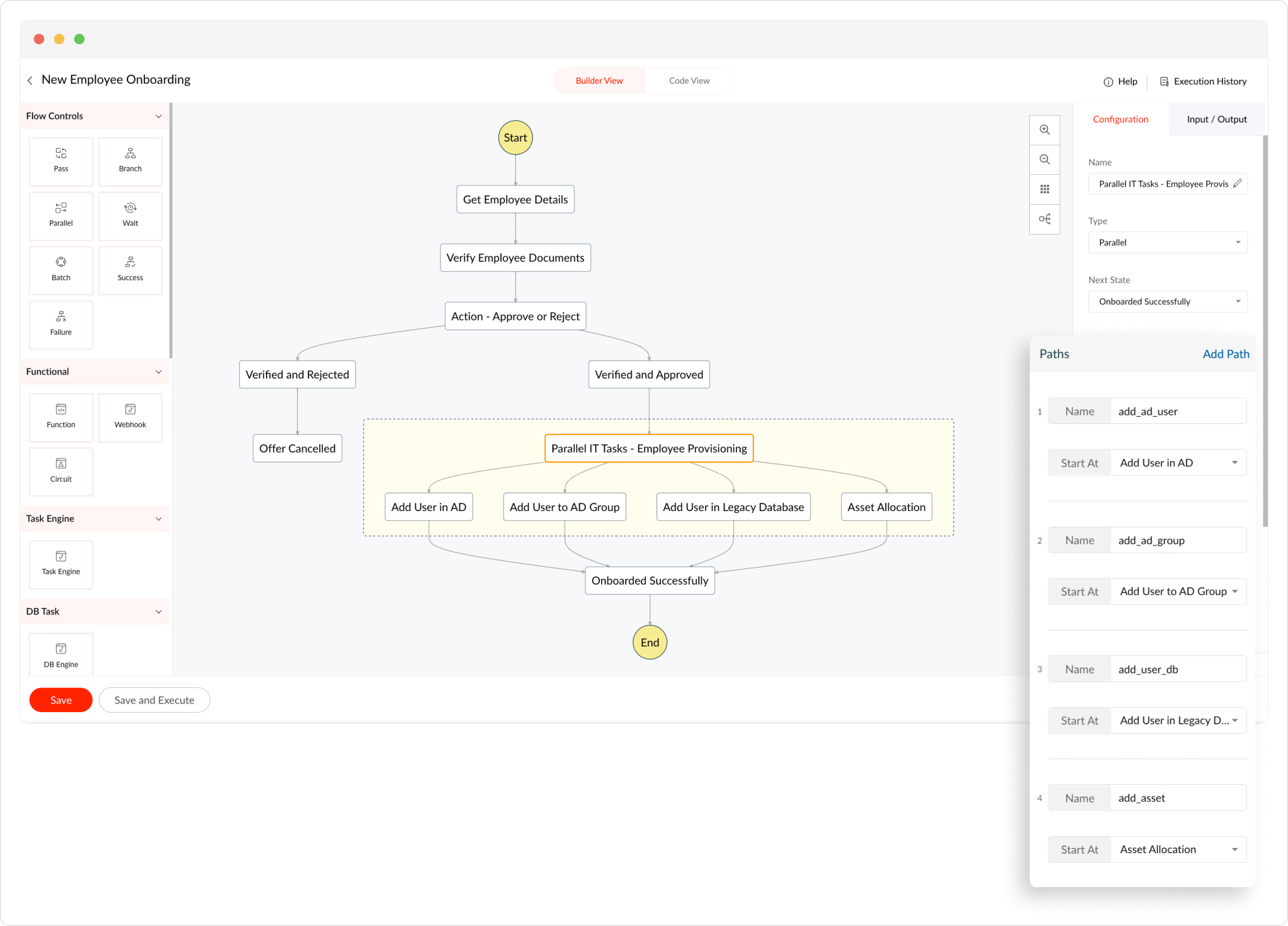This screenshot has height=926, width=1288.
Task: Zoom in on the canvas
Action: [1044, 129]
